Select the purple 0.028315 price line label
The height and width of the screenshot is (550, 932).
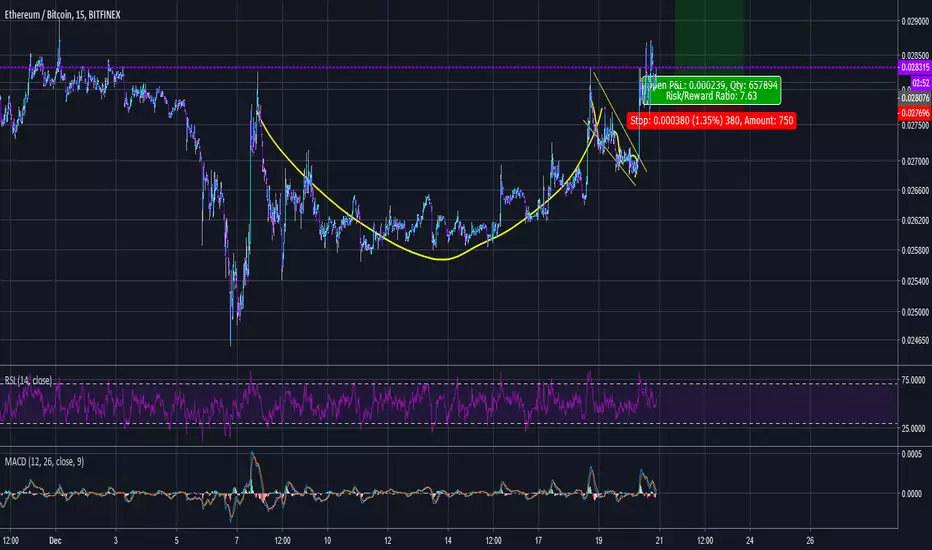point(915,67)
